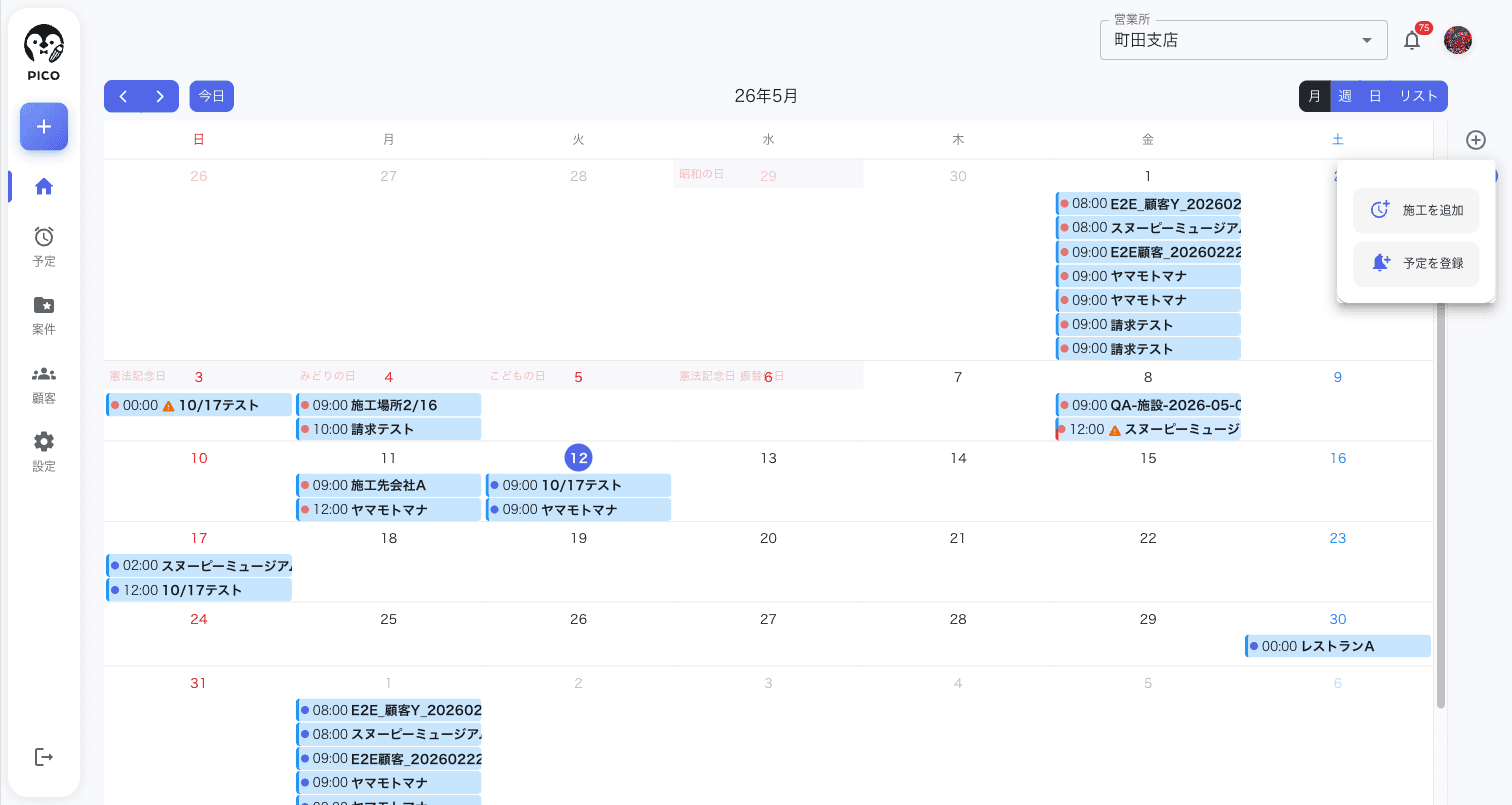Viewport: 1512px width, 805px height.
Task: Switch to 日 day view
Action: tap(1375, 96)
